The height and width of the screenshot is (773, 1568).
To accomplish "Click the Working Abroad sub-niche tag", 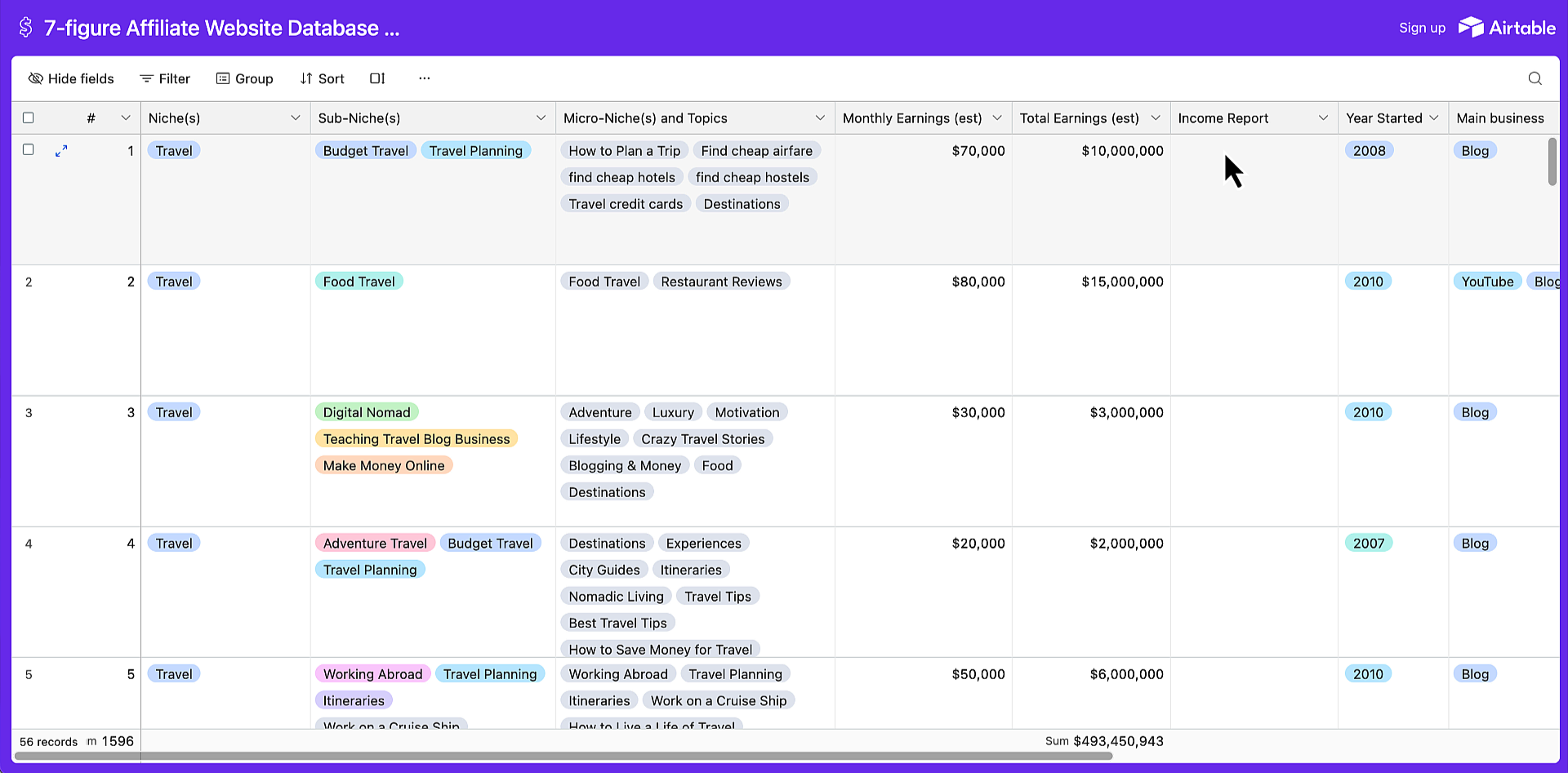I will [372, 673].
